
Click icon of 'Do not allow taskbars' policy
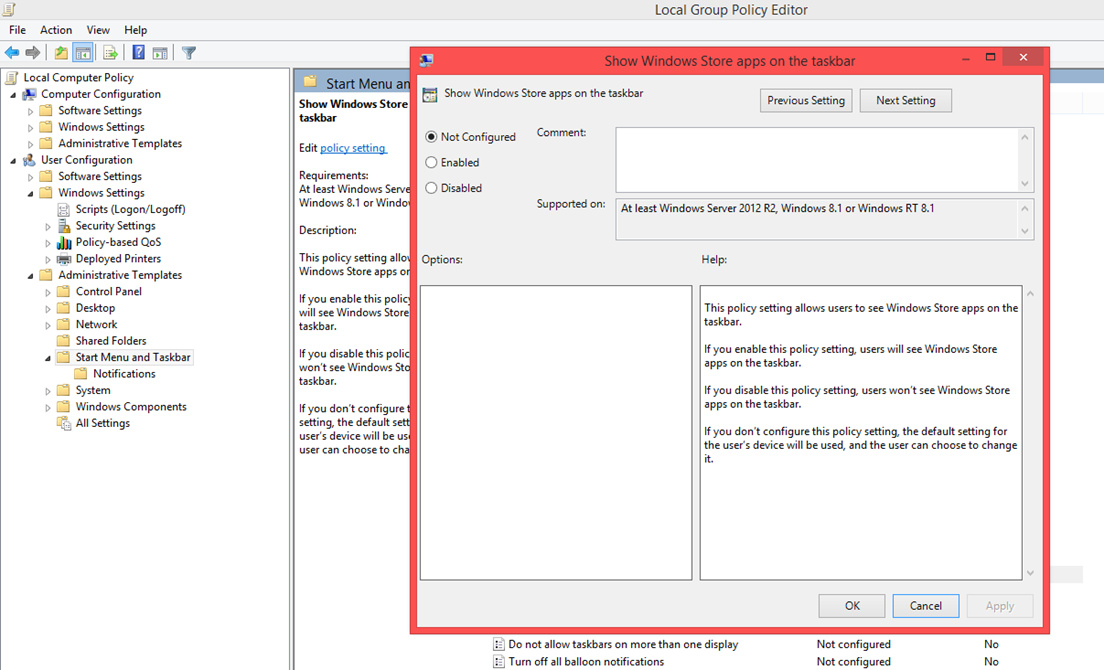click(x=498, y=645)
